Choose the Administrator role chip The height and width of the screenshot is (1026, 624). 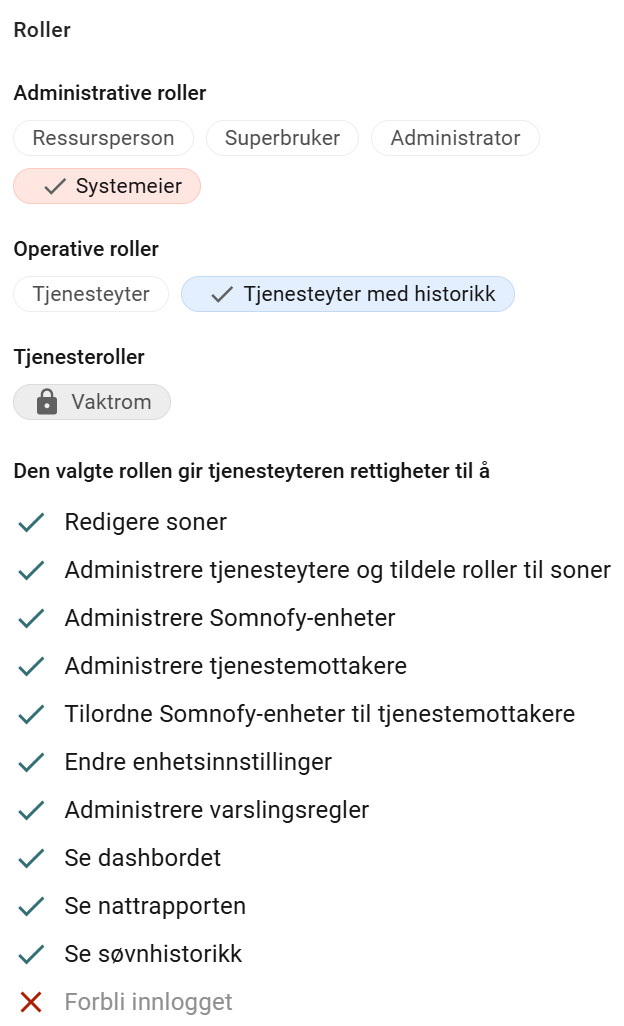455,138
